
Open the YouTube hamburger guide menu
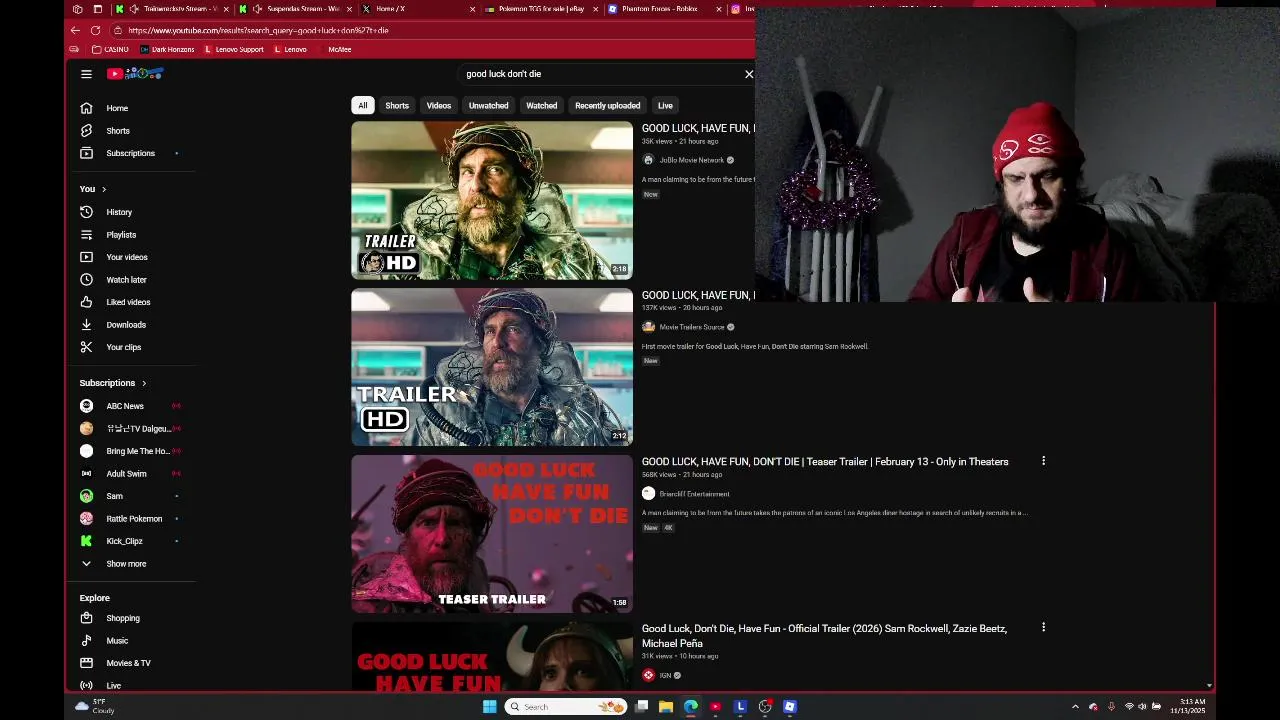coord(86,74)
